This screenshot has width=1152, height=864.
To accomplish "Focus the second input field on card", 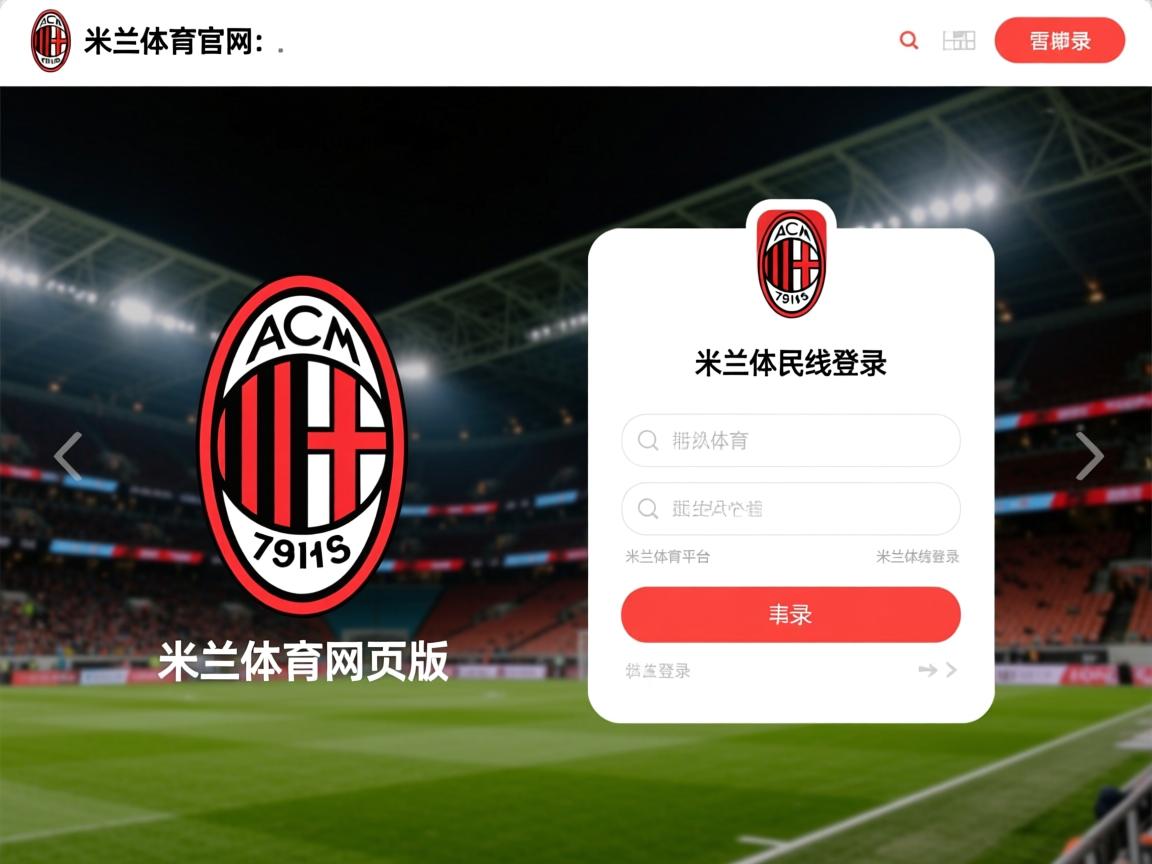I will coord(791,508).
